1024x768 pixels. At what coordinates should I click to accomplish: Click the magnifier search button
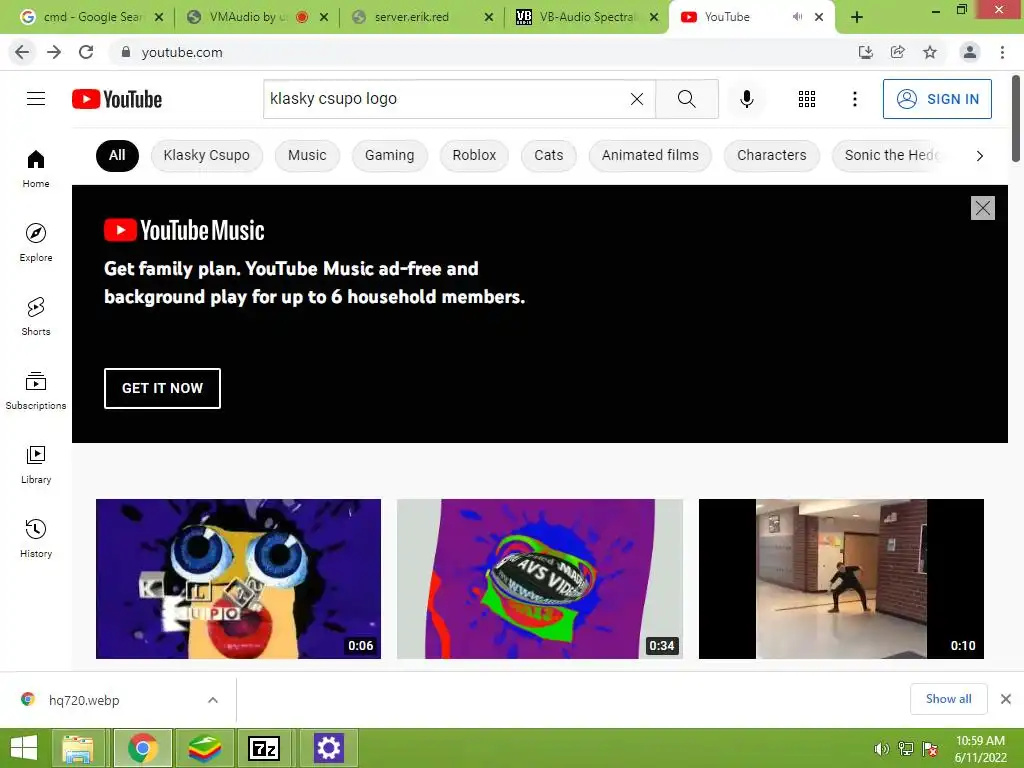[x=686, y=99]
